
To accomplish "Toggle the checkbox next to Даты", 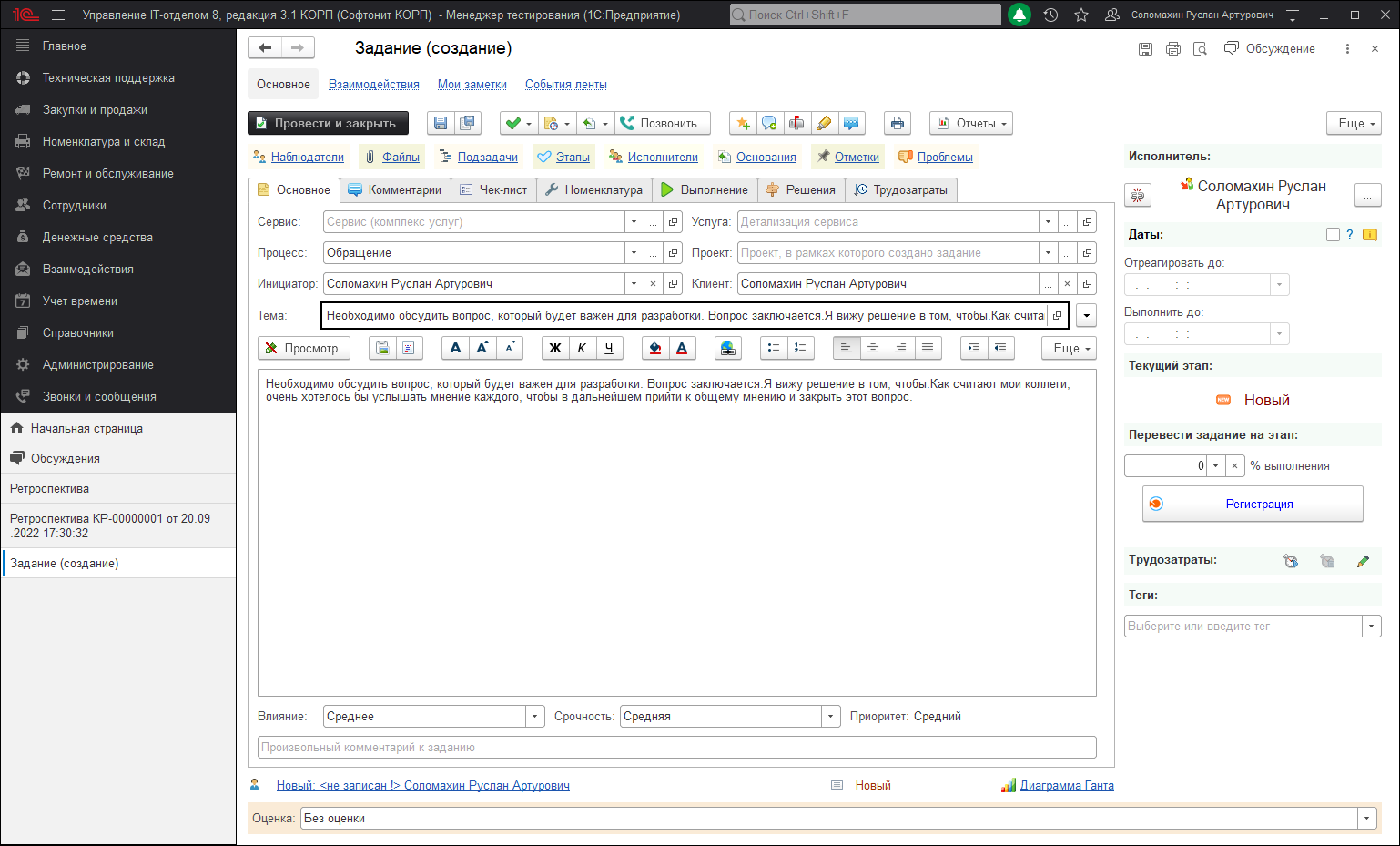I will 1333,235.
